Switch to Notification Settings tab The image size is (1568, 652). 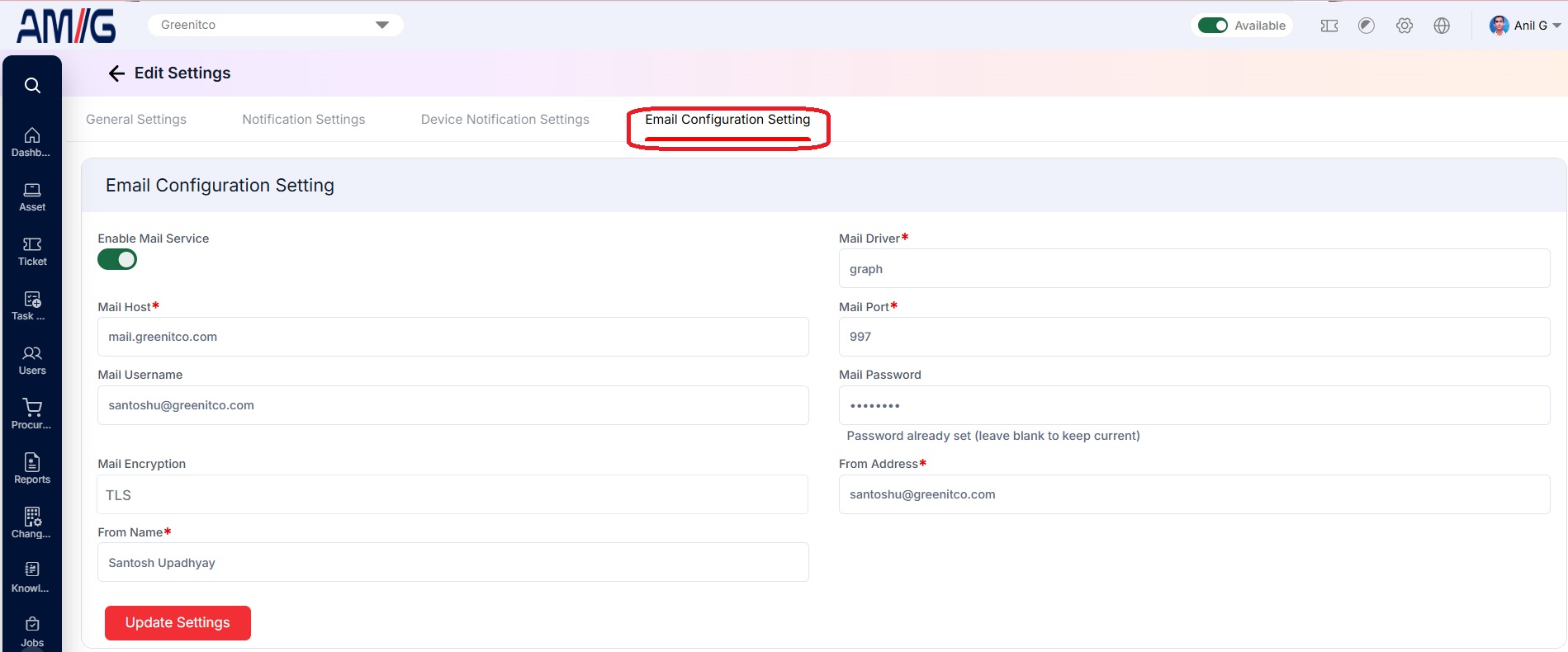pyautogui.click(x=304, y=120)
